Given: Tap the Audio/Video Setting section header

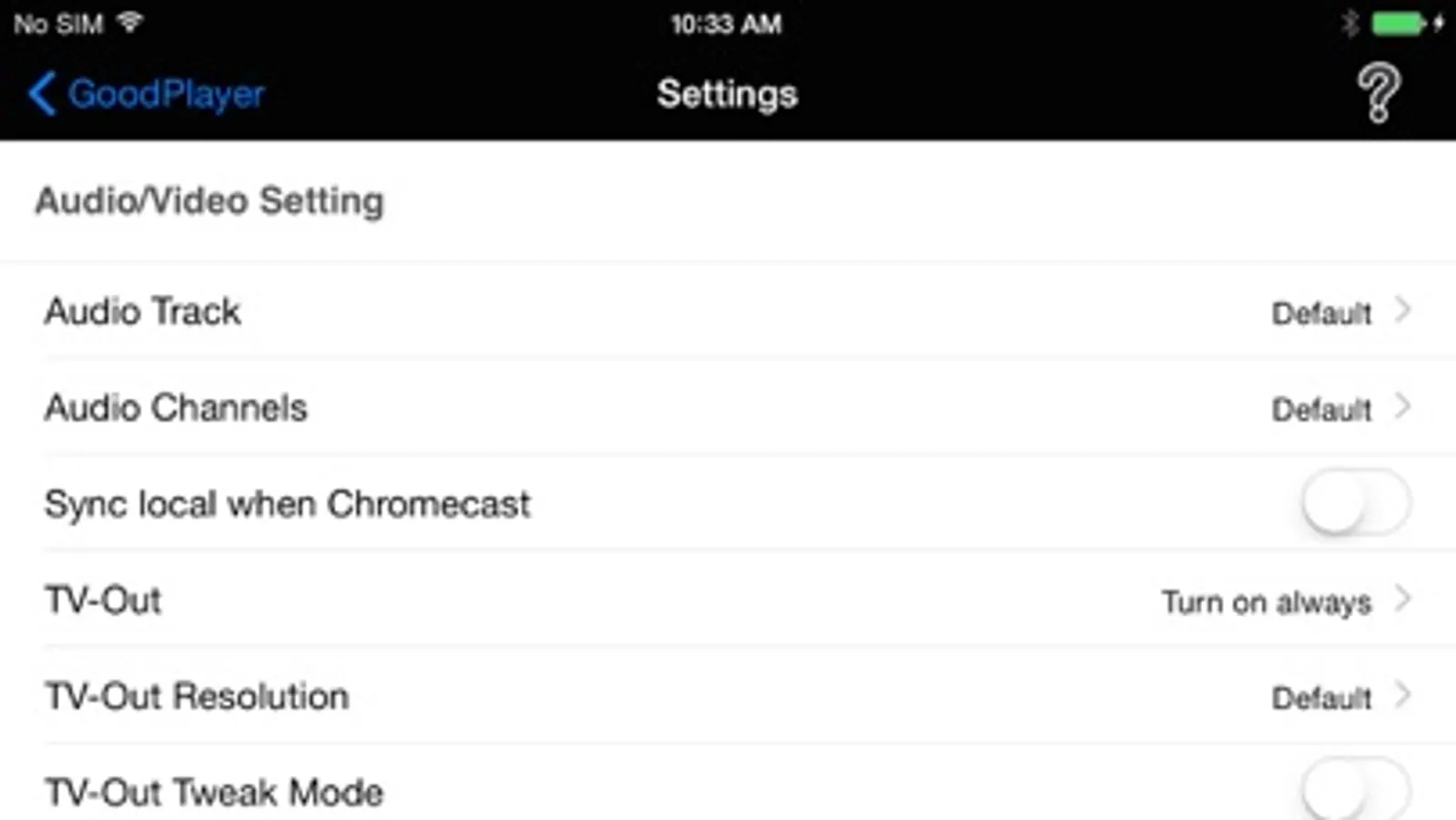Looking at the screenshot, I should point(209,201).
